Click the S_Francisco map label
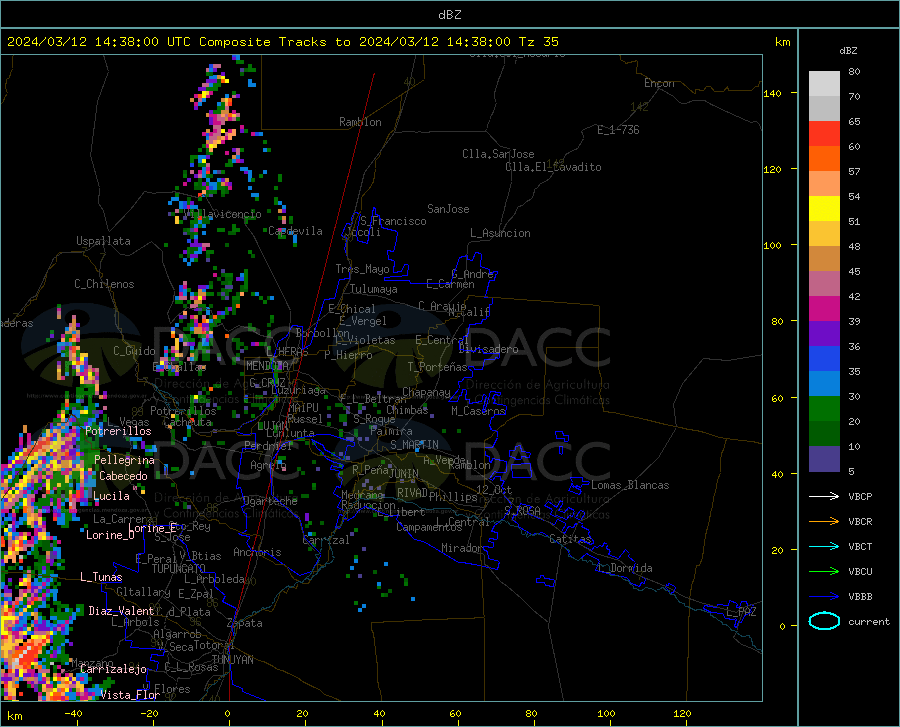900x727 pixels. coord(393,221)
